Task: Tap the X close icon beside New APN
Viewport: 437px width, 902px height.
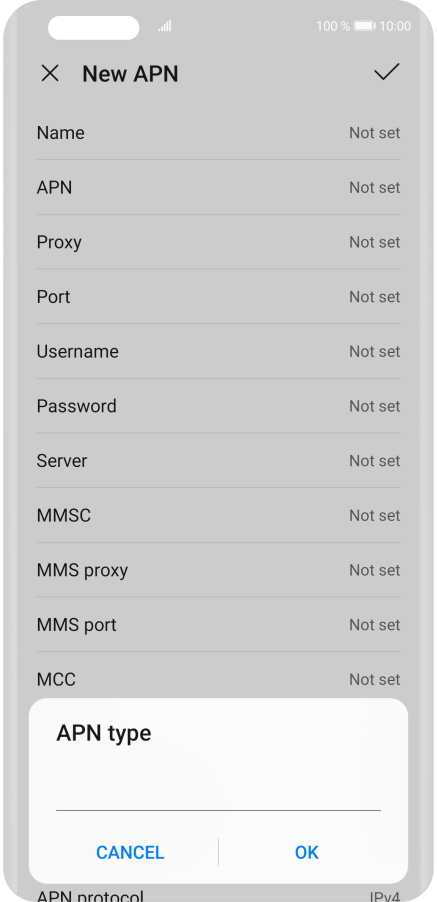Action: pos(50,74)
